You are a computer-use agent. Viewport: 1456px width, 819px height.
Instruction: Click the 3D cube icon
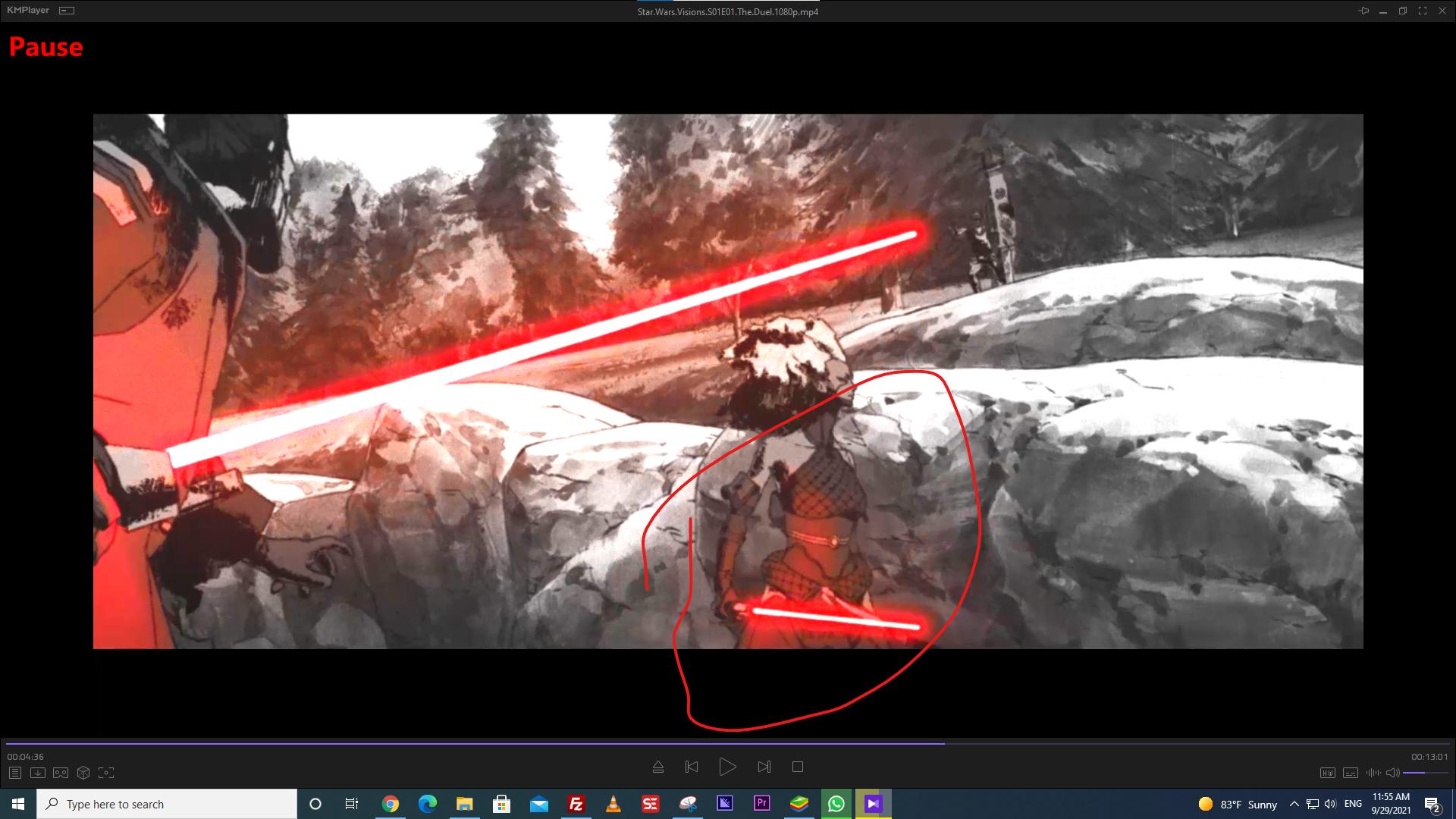(x=83, y=773)
